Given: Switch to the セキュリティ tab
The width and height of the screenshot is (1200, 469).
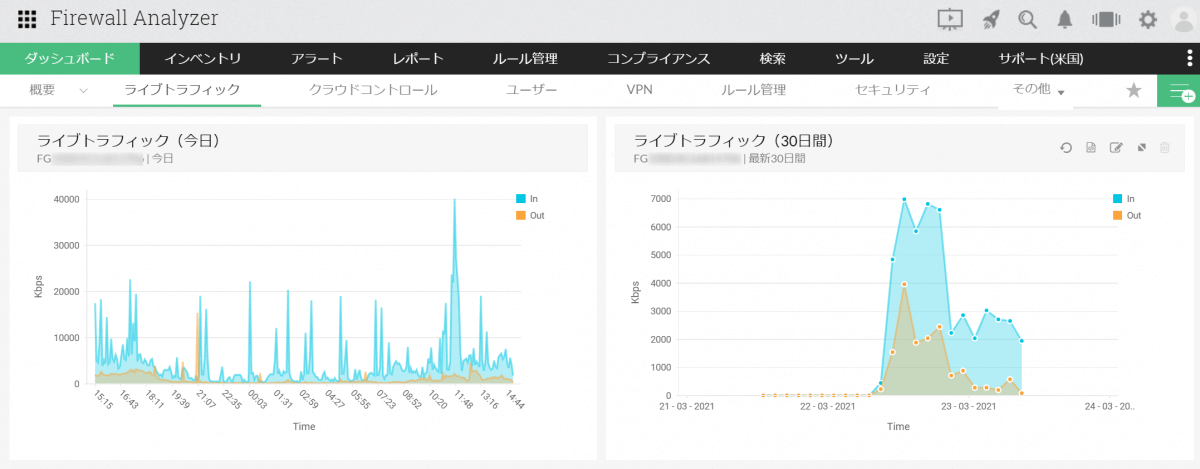Looking at the screenshot, I should (x=893, y=90).
